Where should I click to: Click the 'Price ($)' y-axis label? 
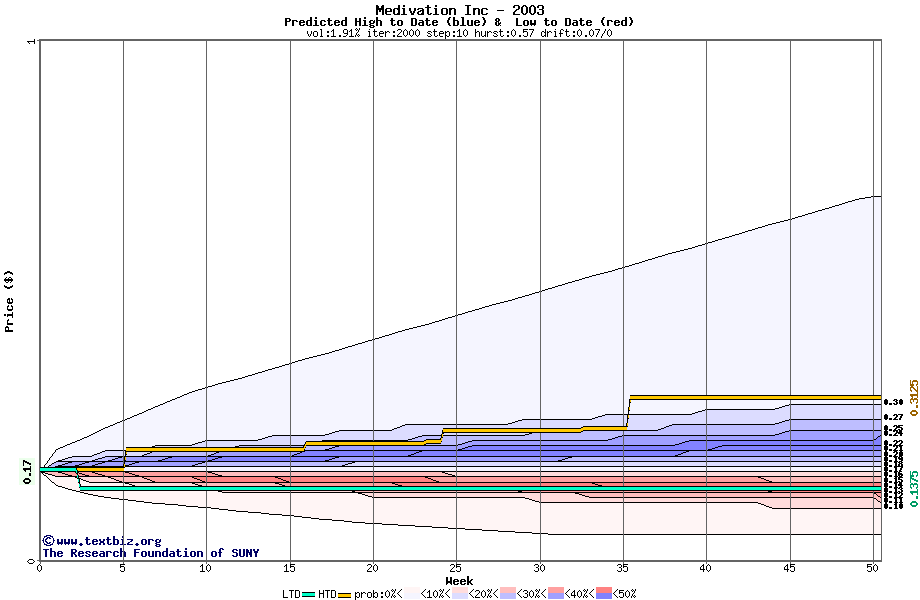point(9,301)
